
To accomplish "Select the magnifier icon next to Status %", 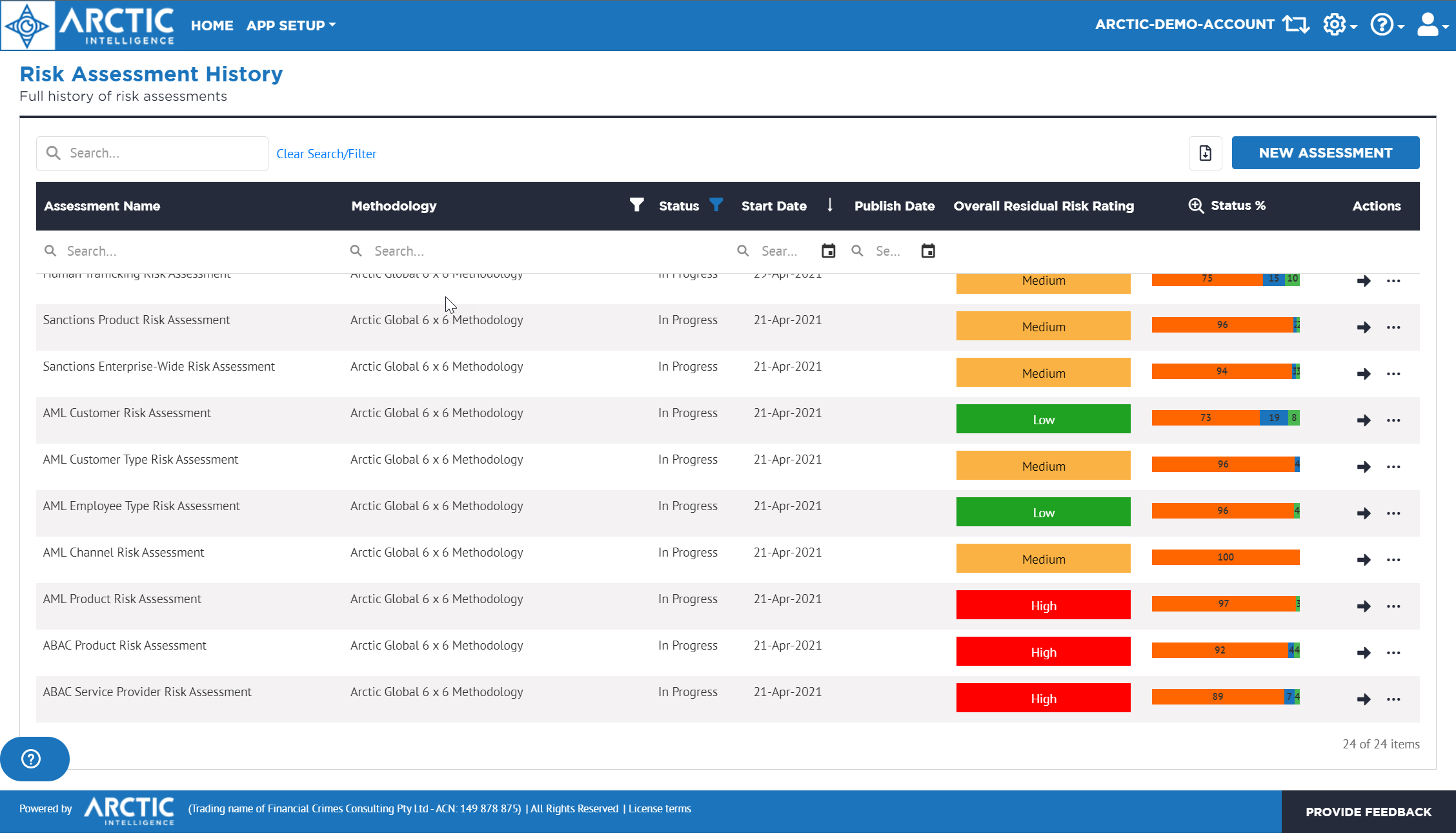I will (1196, 205).
